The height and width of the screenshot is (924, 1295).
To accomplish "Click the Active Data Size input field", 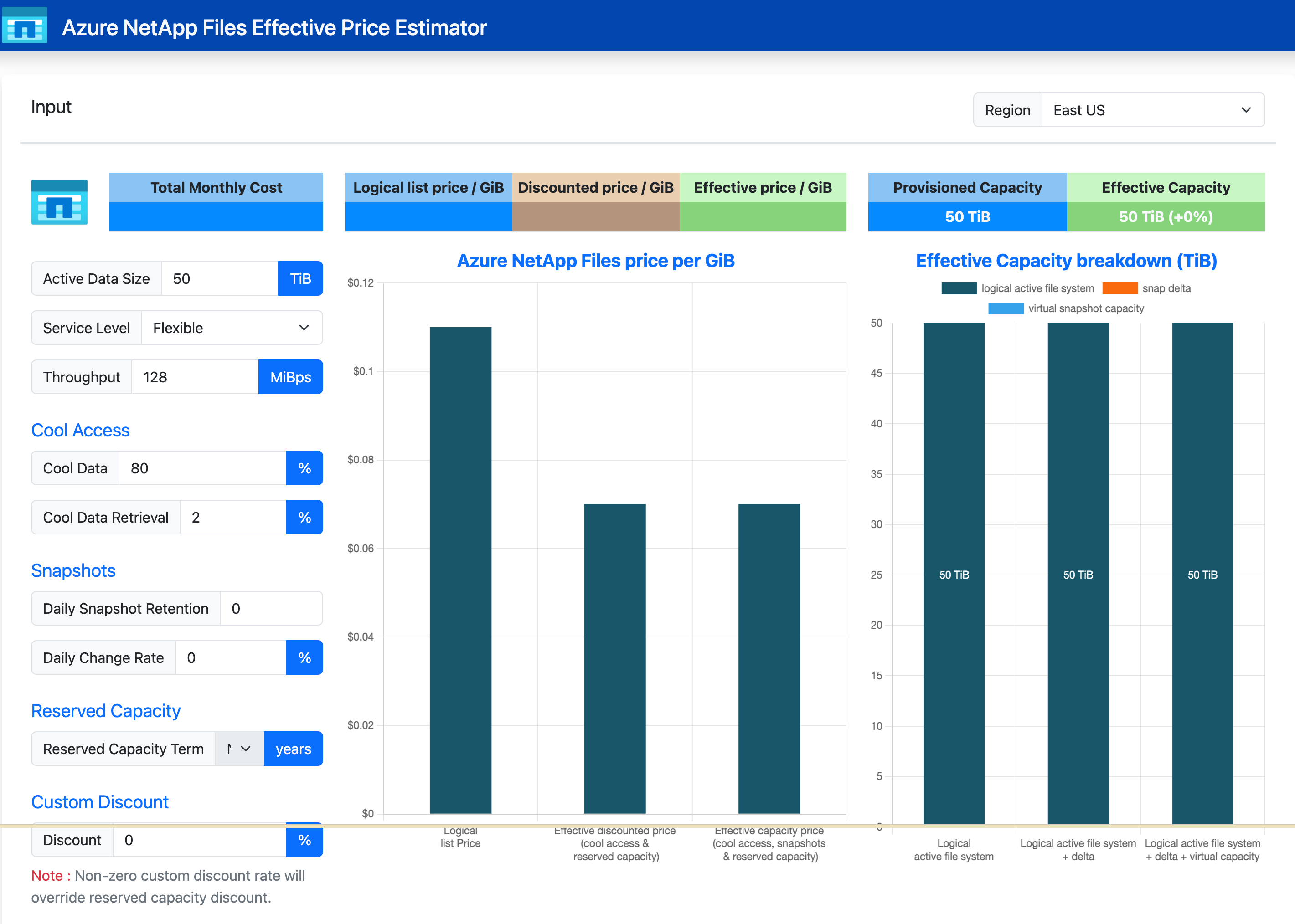I will [219, 279].
